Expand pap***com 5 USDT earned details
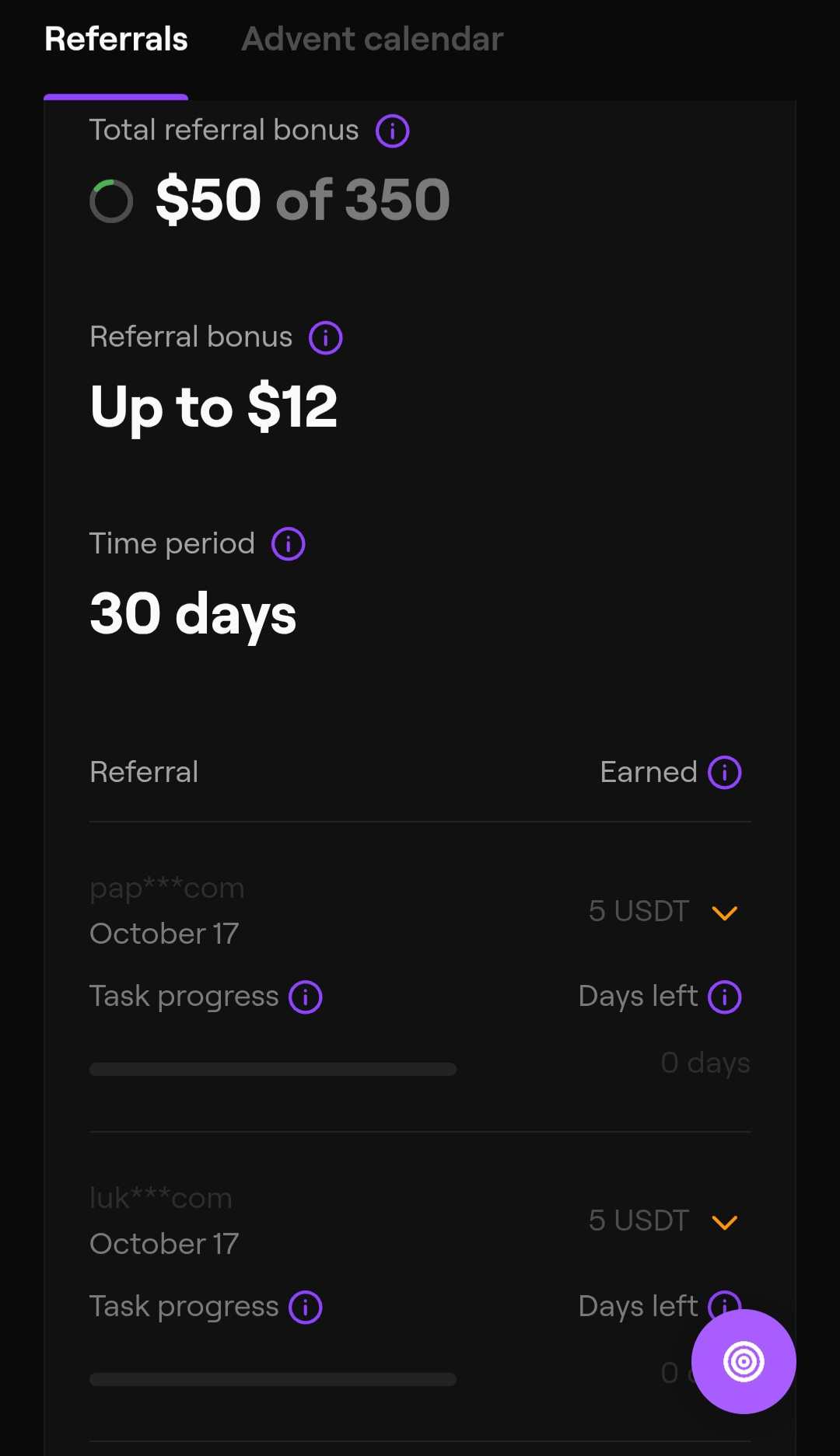The height and width of the screenshot is (1456, 840). click(x=724, y=913)
